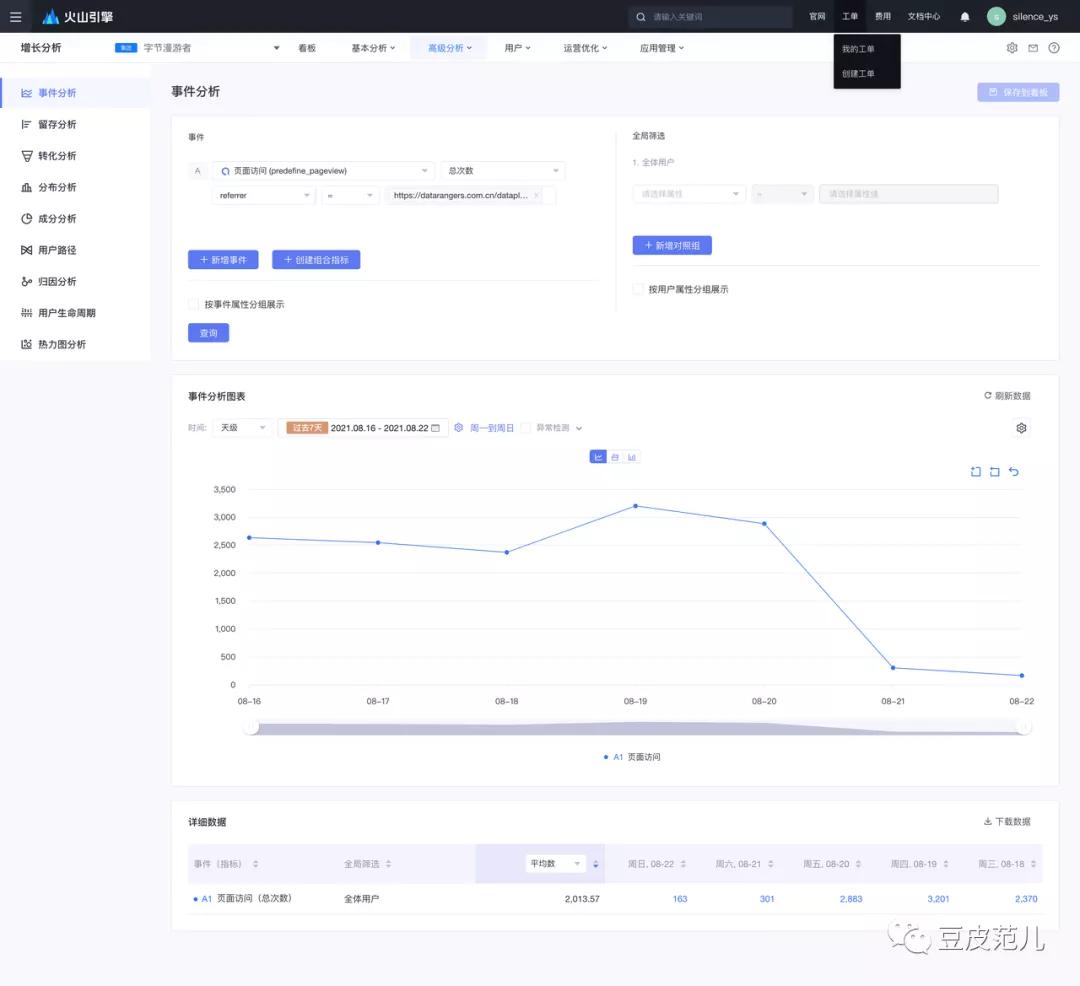The height and width of the screenshot is (986, 1080).
Task: Click the 查询 button
Action: tap(208, 333)
